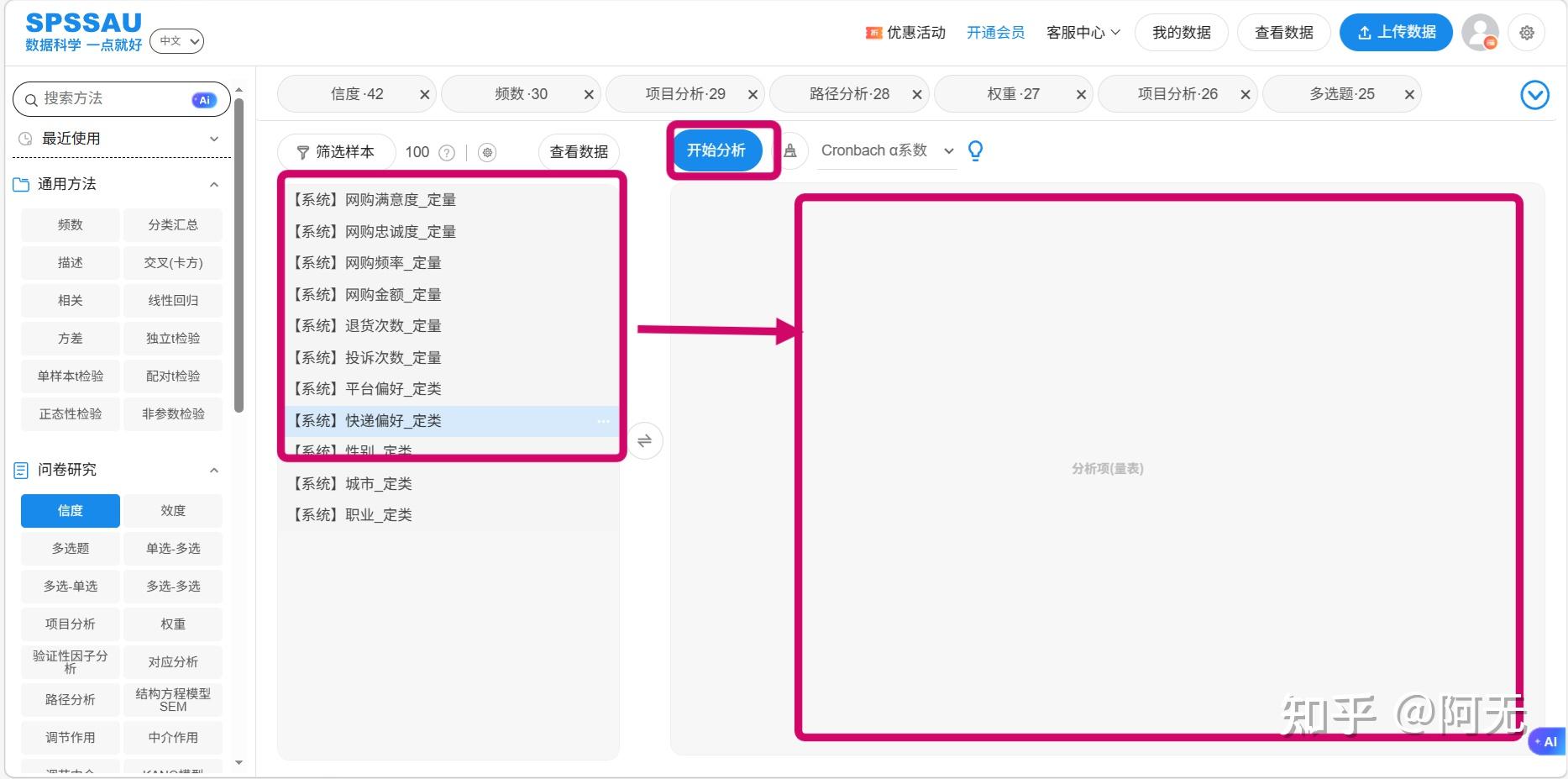Viewport: 1568px width, 779px height.
Task: Click the swap arrows icon between panels
Action: click(645, 441)
